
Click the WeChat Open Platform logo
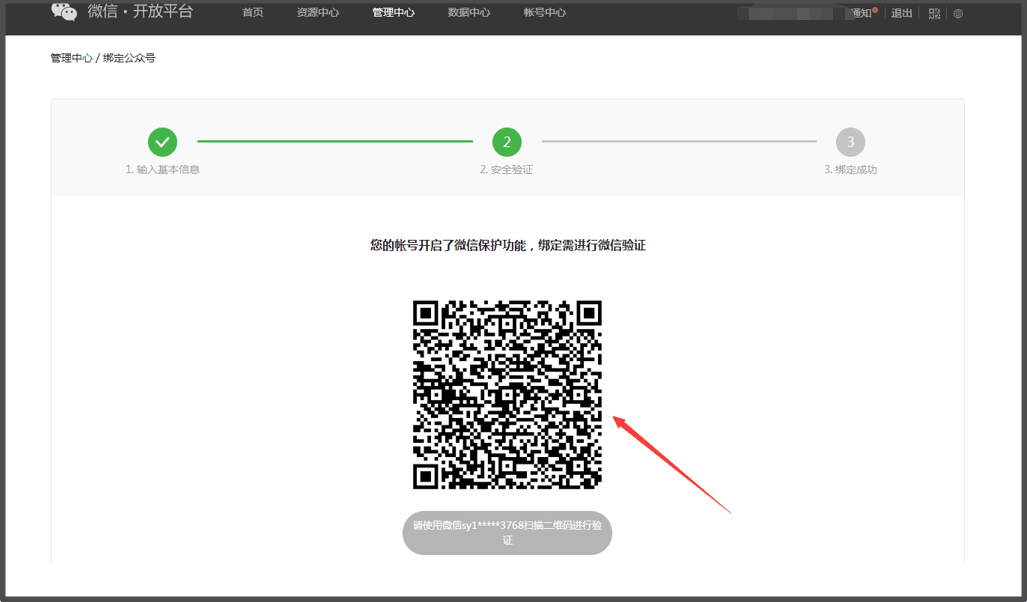coord(122,12)
